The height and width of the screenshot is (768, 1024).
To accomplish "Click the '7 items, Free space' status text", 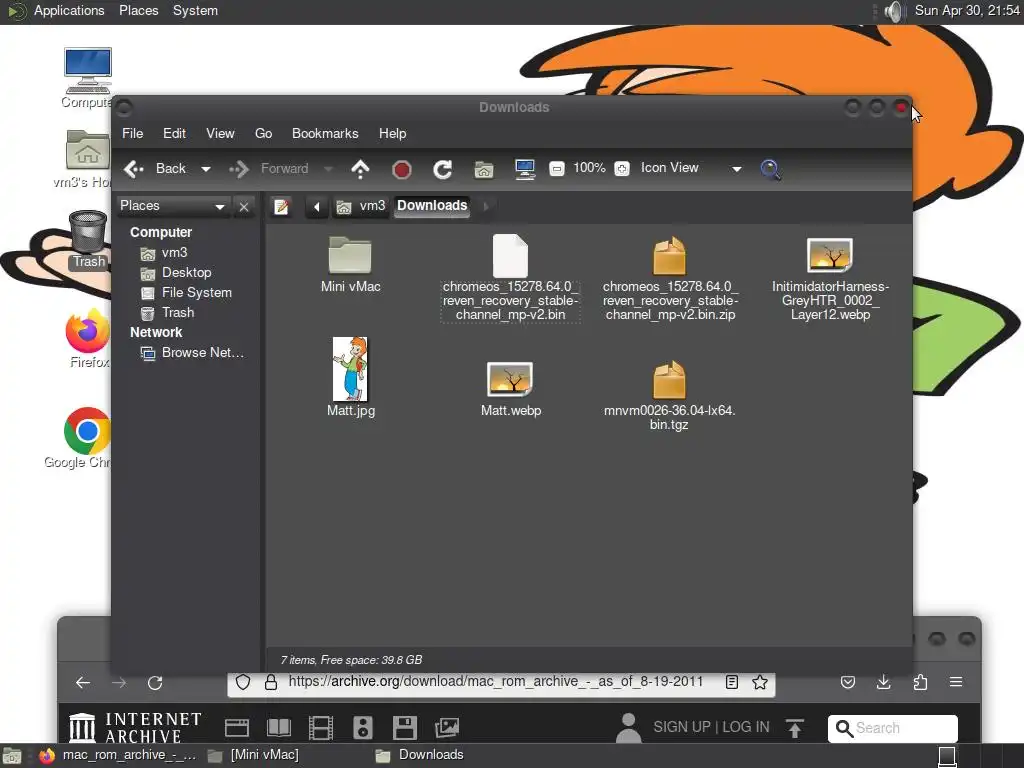I will (351, 660).
